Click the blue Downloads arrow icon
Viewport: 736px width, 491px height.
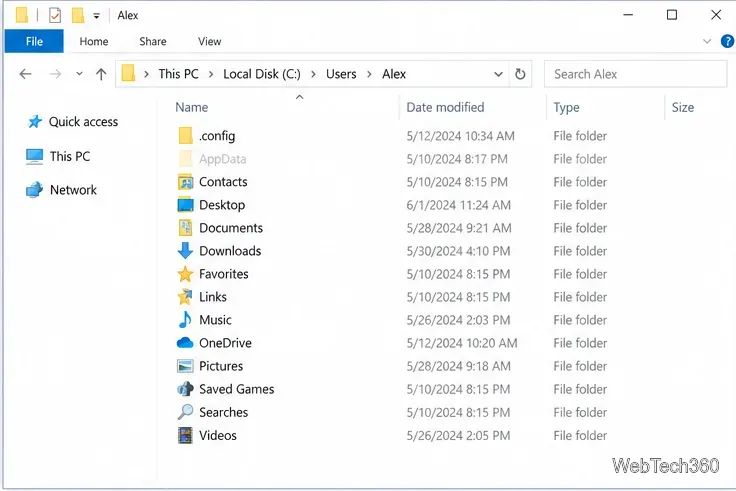[185, 251]
